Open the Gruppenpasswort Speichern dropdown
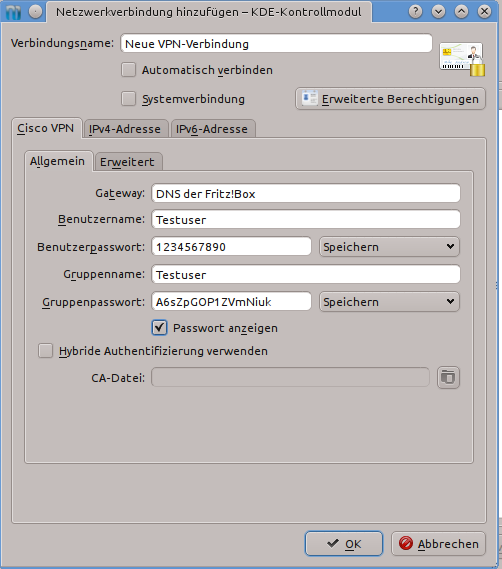502x569 pixels. pos(389,302)
